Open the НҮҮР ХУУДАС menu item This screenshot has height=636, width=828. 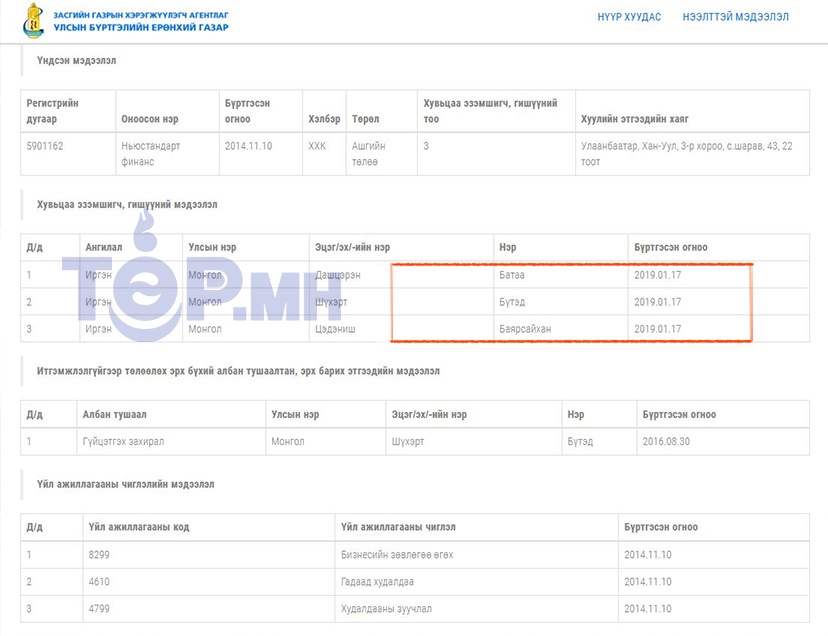coord(629,18)
